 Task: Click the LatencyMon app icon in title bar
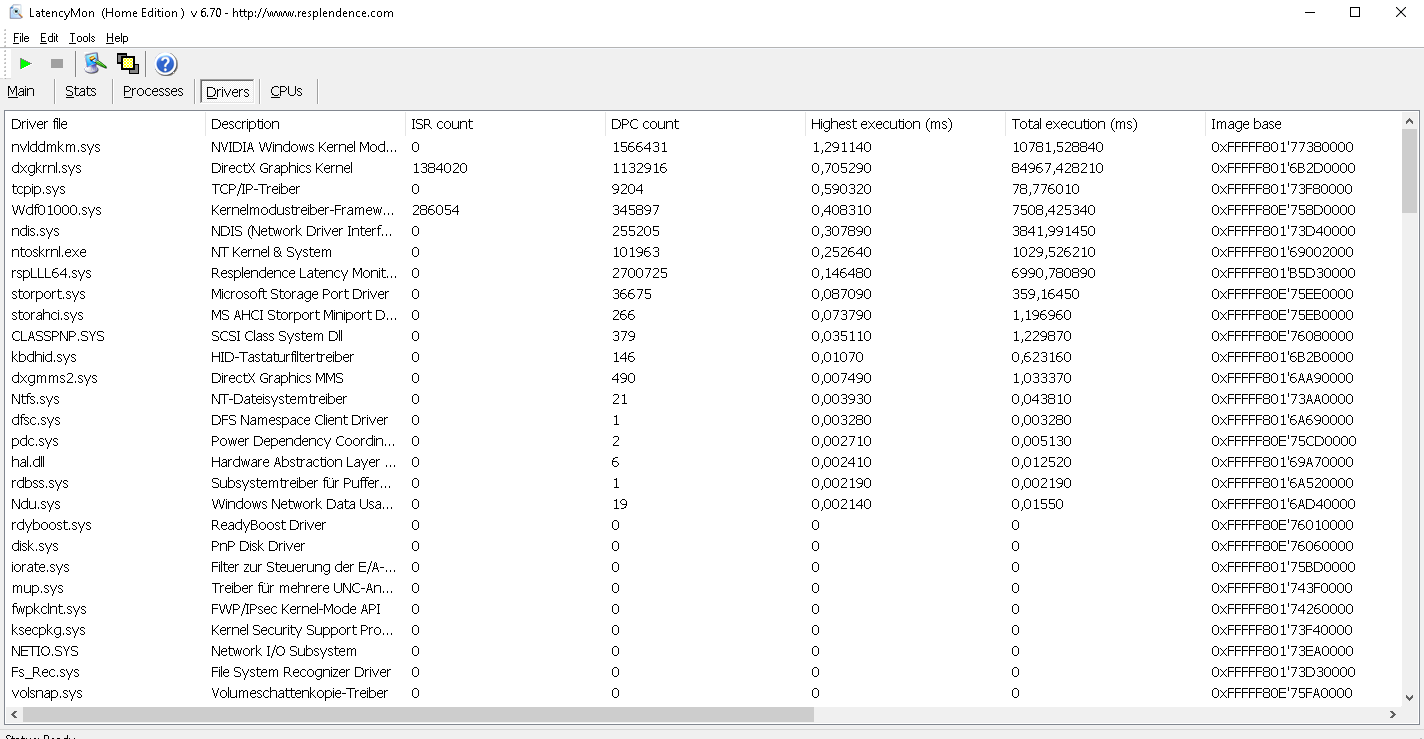tap(16, 13)
